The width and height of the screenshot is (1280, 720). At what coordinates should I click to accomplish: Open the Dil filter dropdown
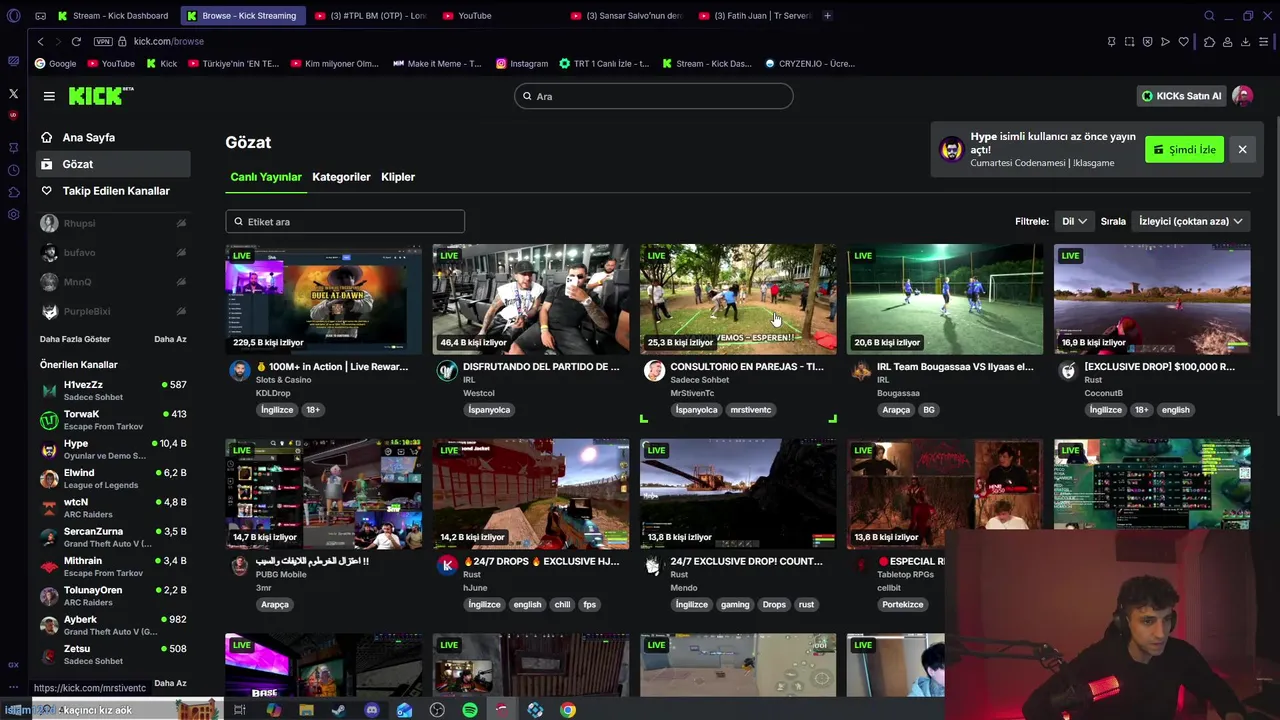point(1074,221)
